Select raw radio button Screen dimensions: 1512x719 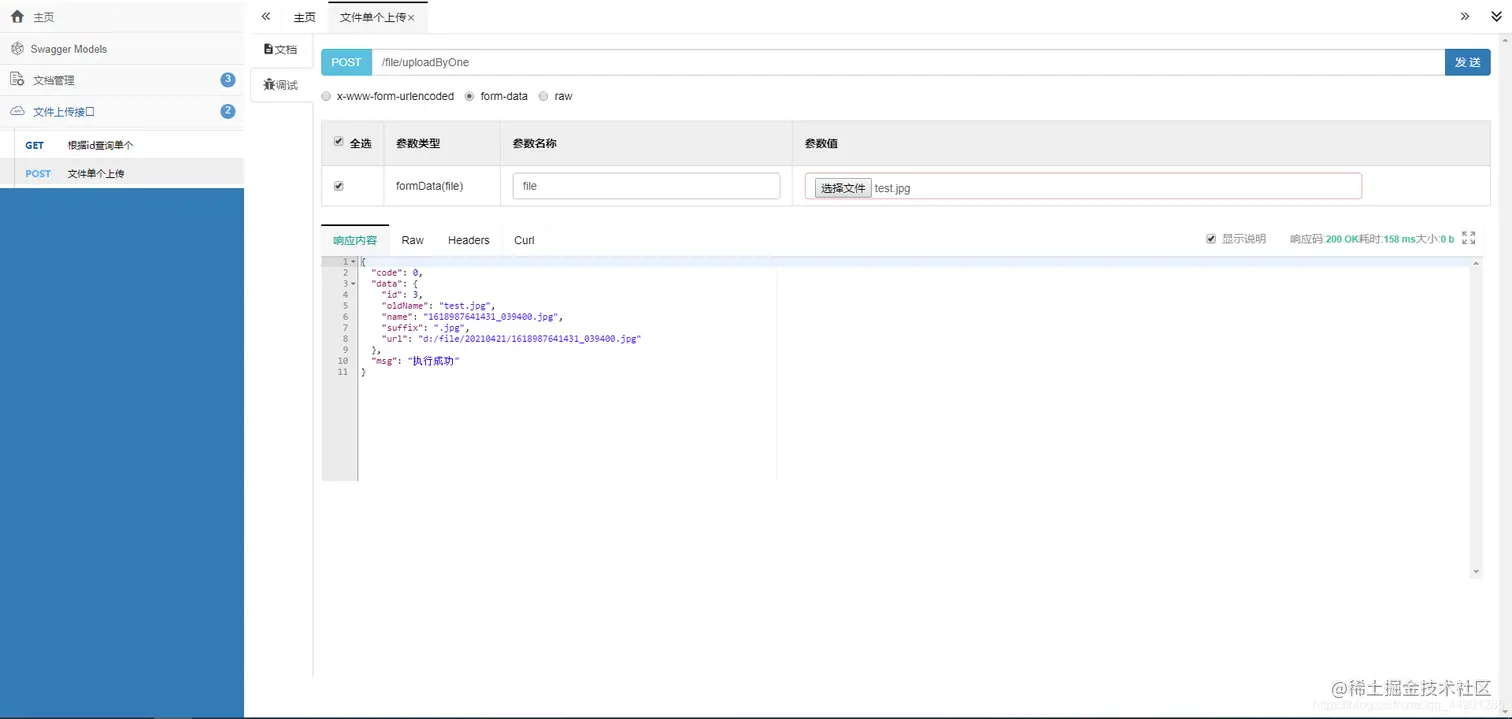544,96
